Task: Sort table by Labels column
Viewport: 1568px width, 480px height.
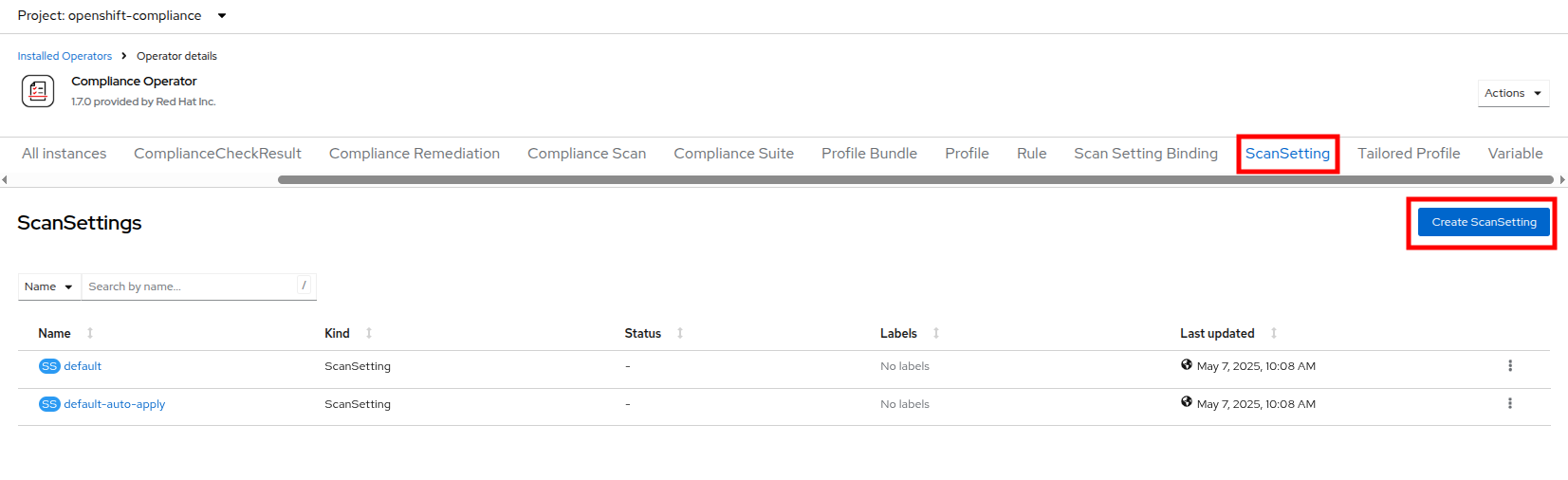Action: click(898, 333)
